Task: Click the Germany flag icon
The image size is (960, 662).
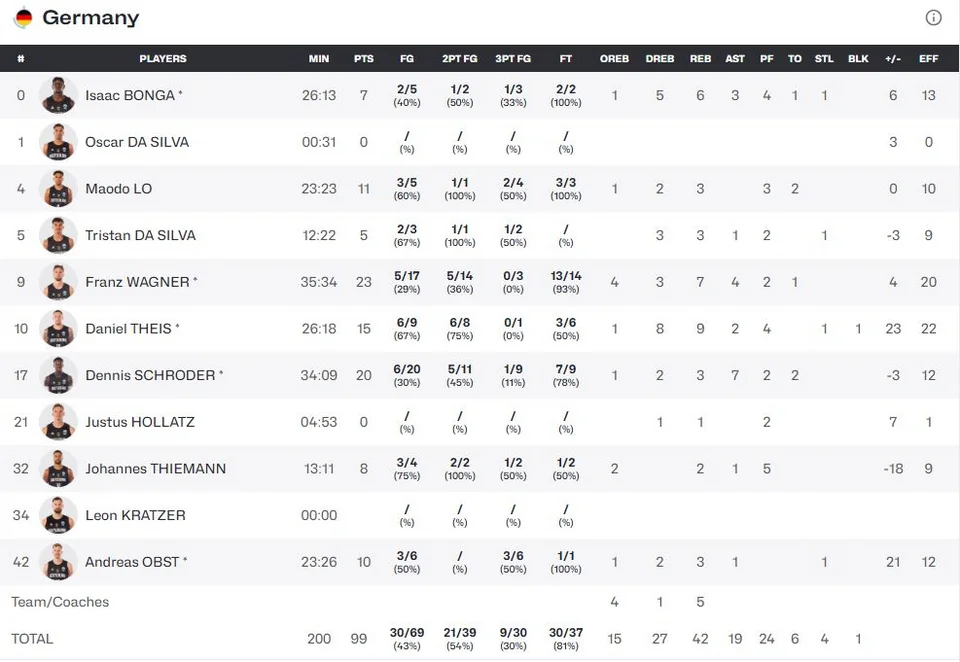Action: (x=23, y=17)
